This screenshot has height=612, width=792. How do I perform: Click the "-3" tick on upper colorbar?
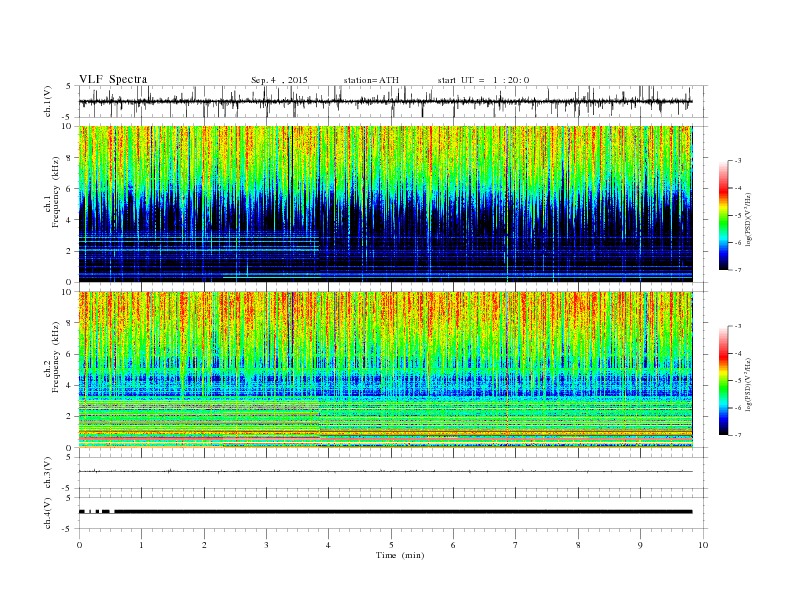pyautogui.click(x=738, y=161)
